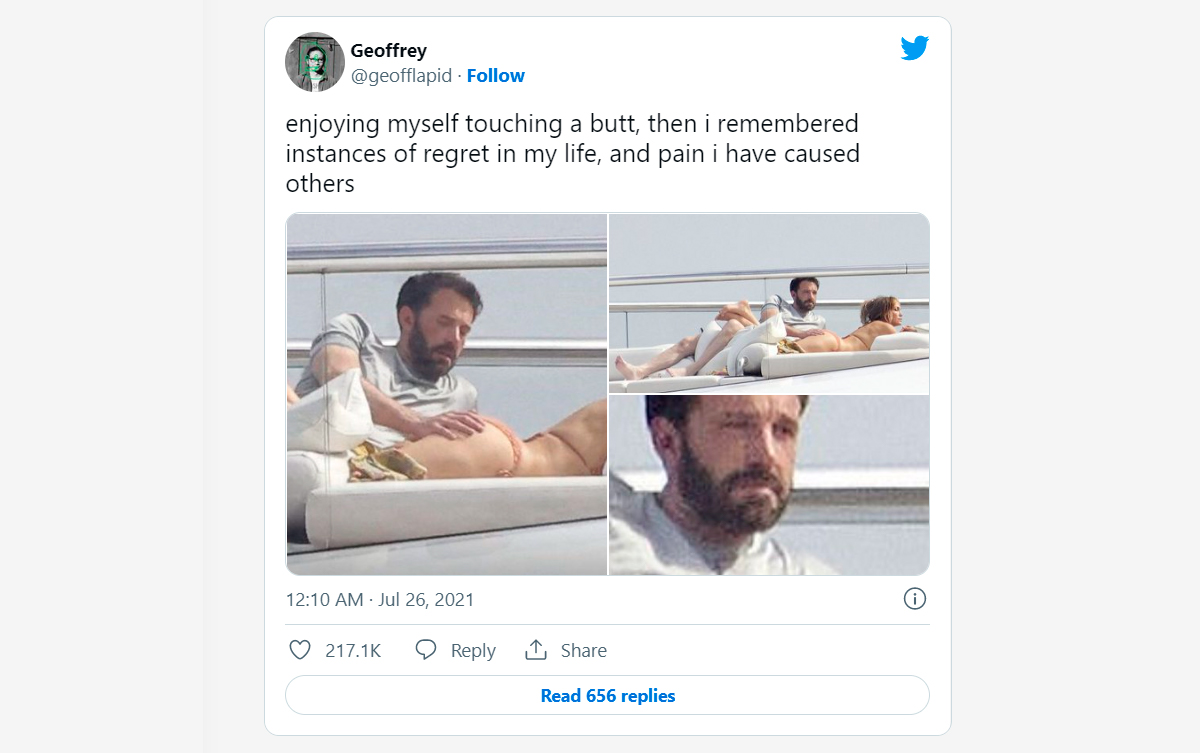
Task: Click the Share text label
Action: 584,651
